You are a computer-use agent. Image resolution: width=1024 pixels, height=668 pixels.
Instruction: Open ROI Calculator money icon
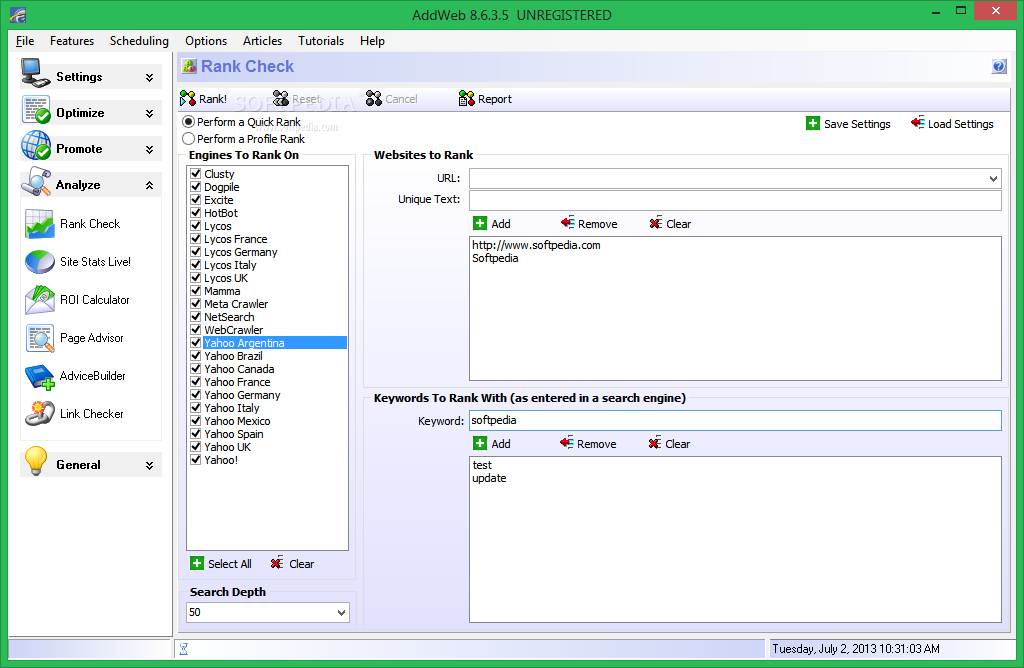click(40, 300)
